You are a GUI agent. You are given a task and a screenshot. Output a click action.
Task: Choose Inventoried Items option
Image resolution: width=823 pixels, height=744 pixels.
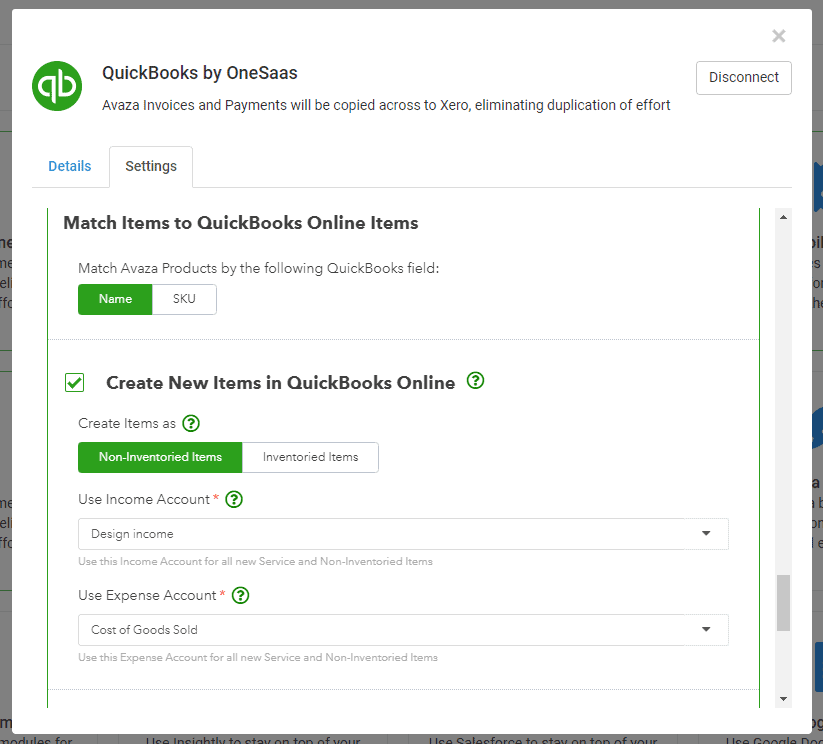click(310, 457)
